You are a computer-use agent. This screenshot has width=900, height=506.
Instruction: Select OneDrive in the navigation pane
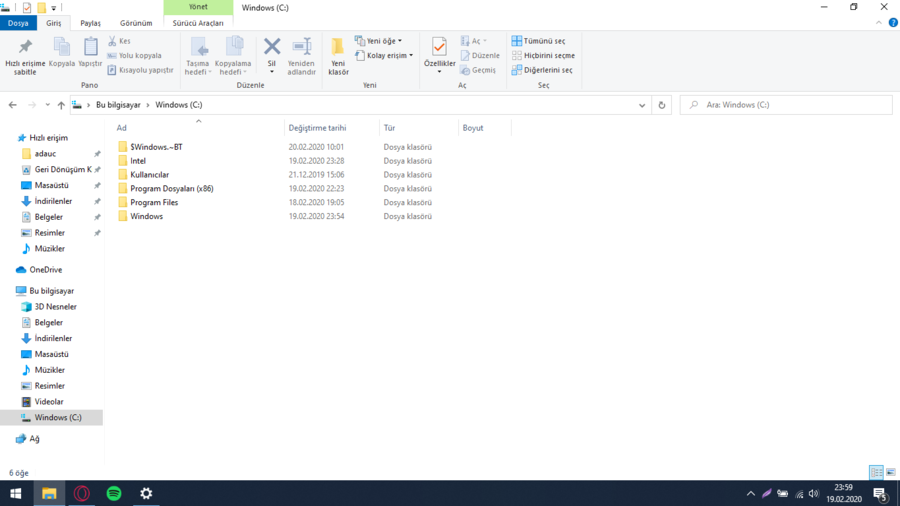tap(45, 270)
